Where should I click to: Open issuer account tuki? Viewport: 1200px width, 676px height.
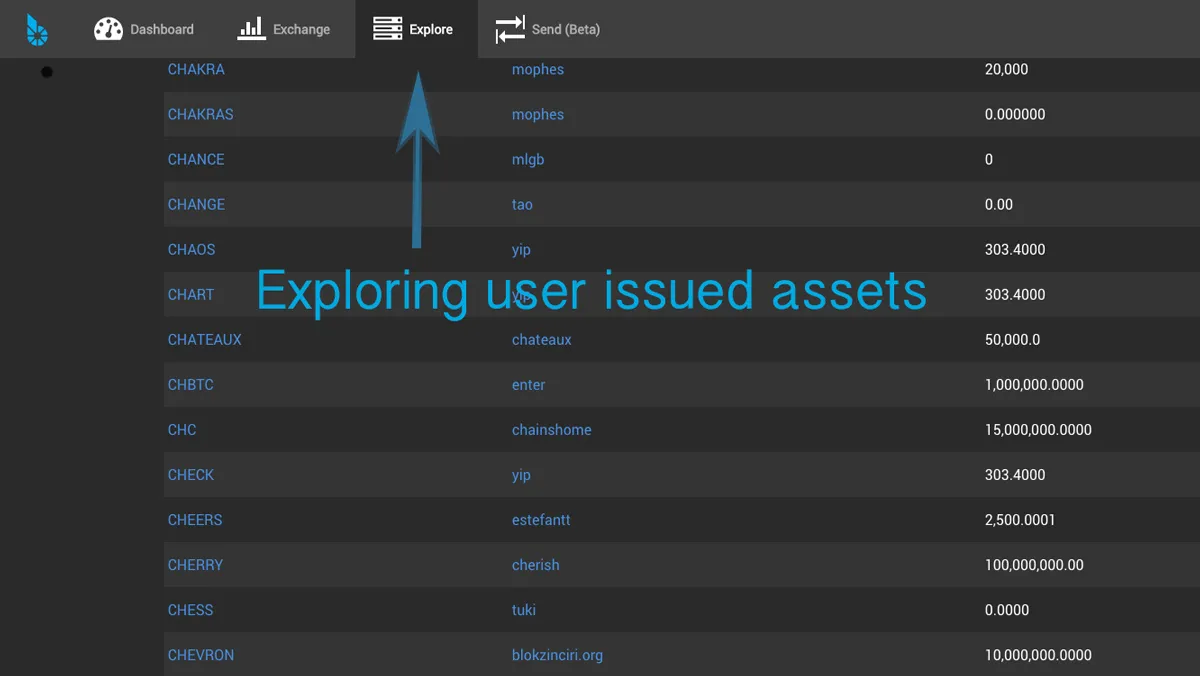coord(524,609)
